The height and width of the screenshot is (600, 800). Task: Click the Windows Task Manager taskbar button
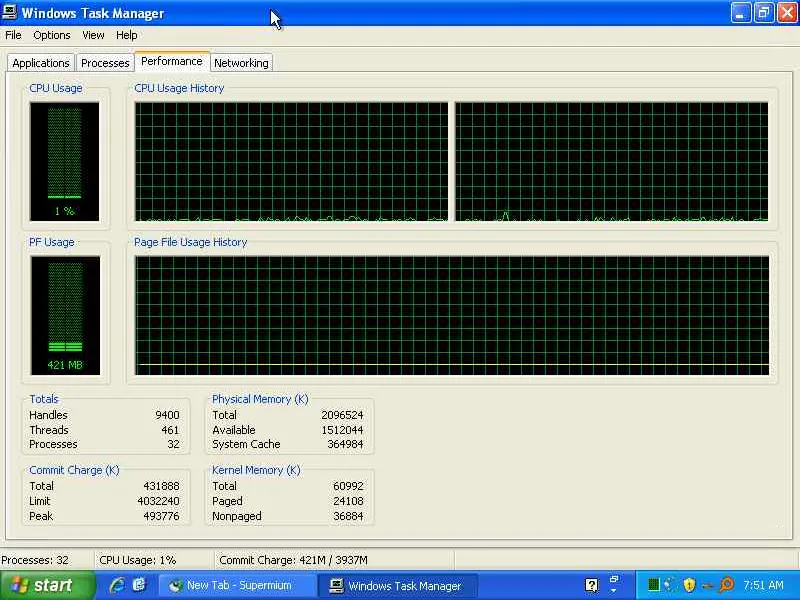click(398, 586)
